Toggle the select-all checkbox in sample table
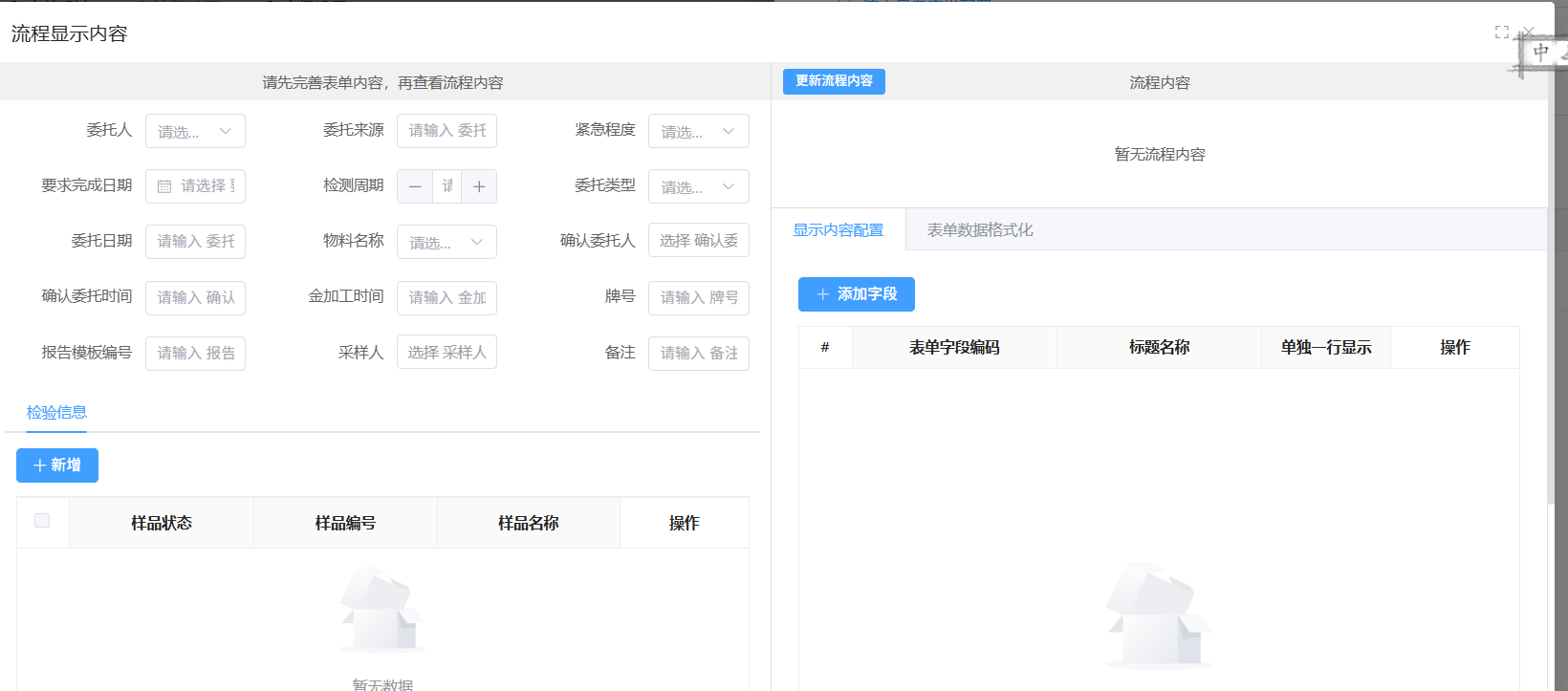1568x691 pixels. 42,521
